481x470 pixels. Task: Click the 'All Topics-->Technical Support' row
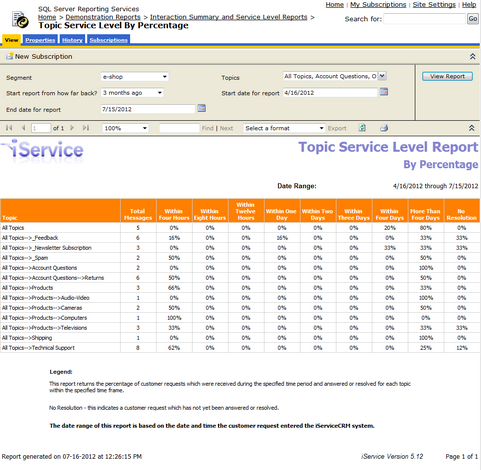[240, 348]
